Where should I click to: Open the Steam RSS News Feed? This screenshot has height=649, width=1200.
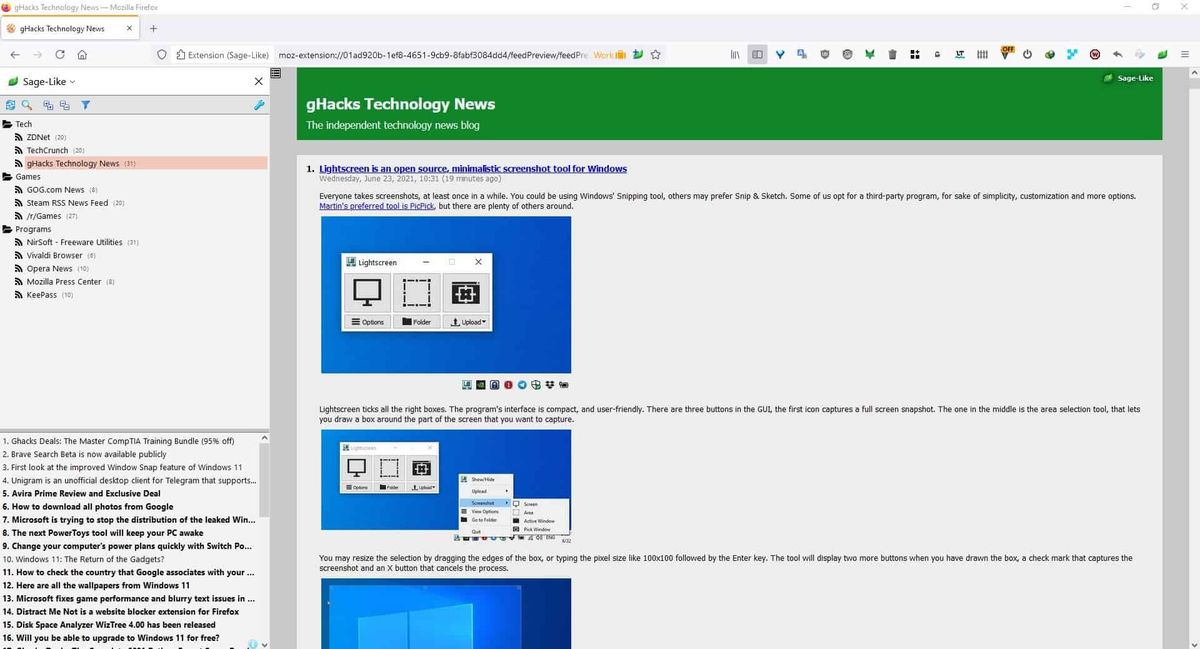(x=69, y=202)
